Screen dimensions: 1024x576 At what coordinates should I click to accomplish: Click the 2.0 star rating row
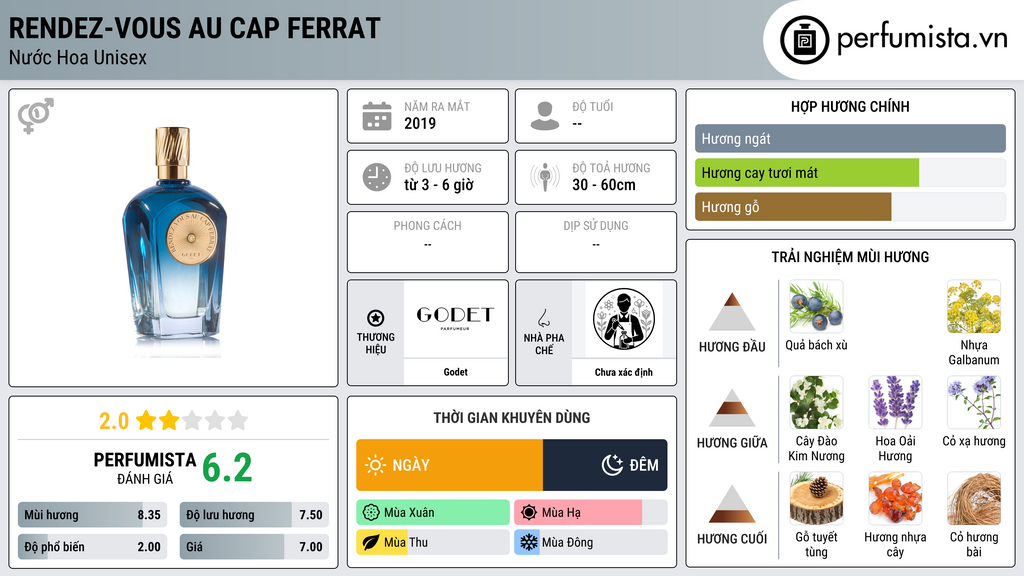pos(173,421)
